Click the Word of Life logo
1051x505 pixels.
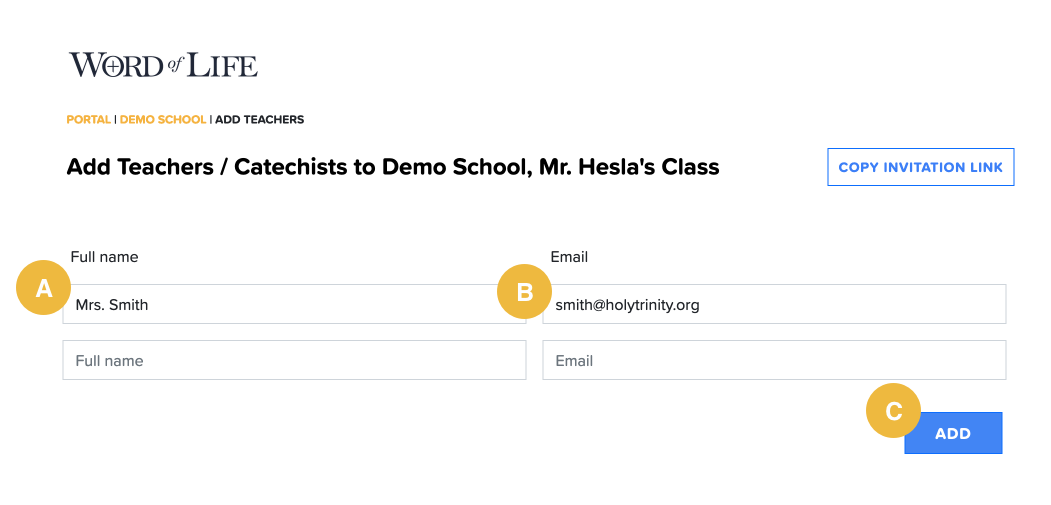click(163, 66)
